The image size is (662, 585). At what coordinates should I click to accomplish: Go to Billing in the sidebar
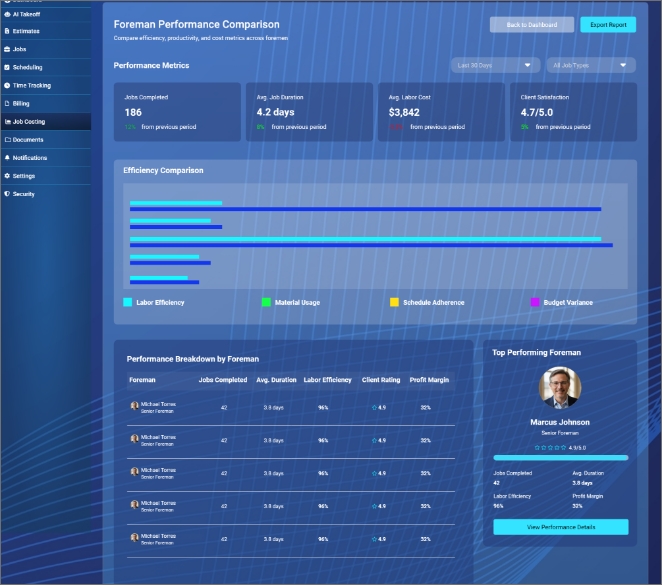tap(46, 104)
